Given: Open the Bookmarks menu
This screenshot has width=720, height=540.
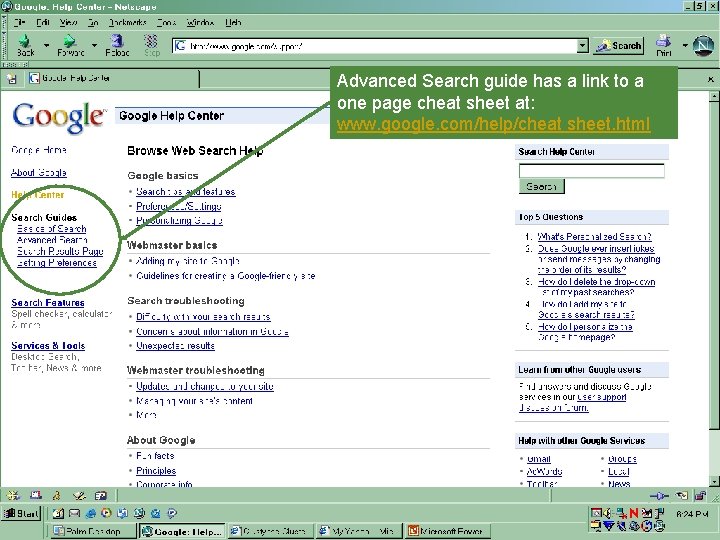Looking at the screenshot, I should pos(127,22).
